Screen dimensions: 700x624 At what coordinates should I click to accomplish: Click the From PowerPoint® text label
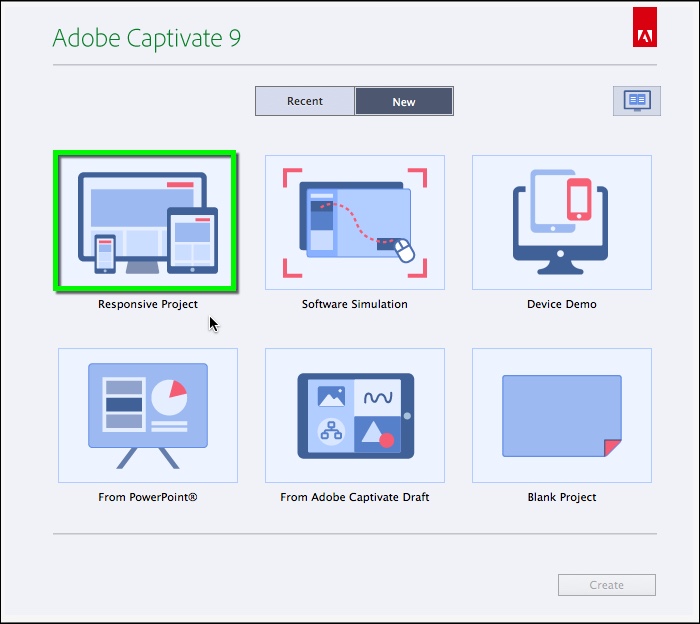pyautogui.click(x=148, y=497)
